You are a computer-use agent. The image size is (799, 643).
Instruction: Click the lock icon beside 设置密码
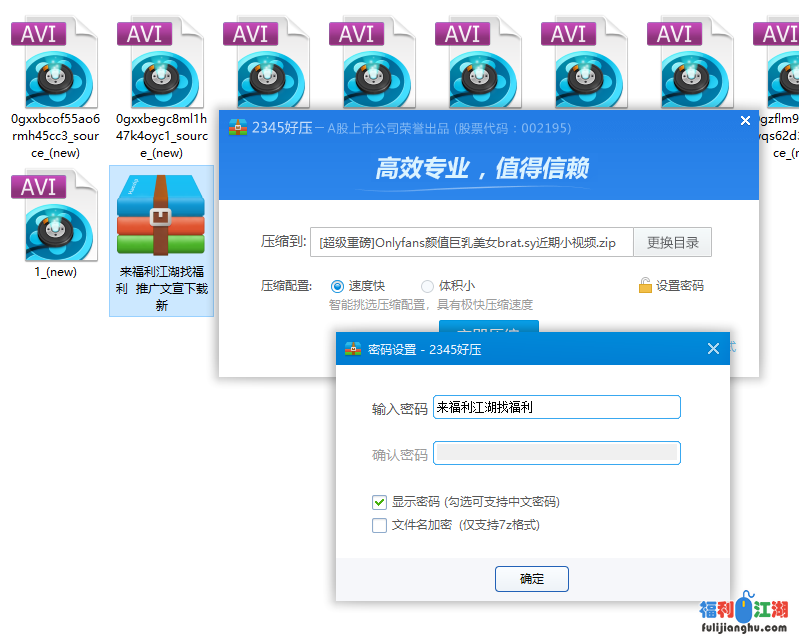point(645,286)
